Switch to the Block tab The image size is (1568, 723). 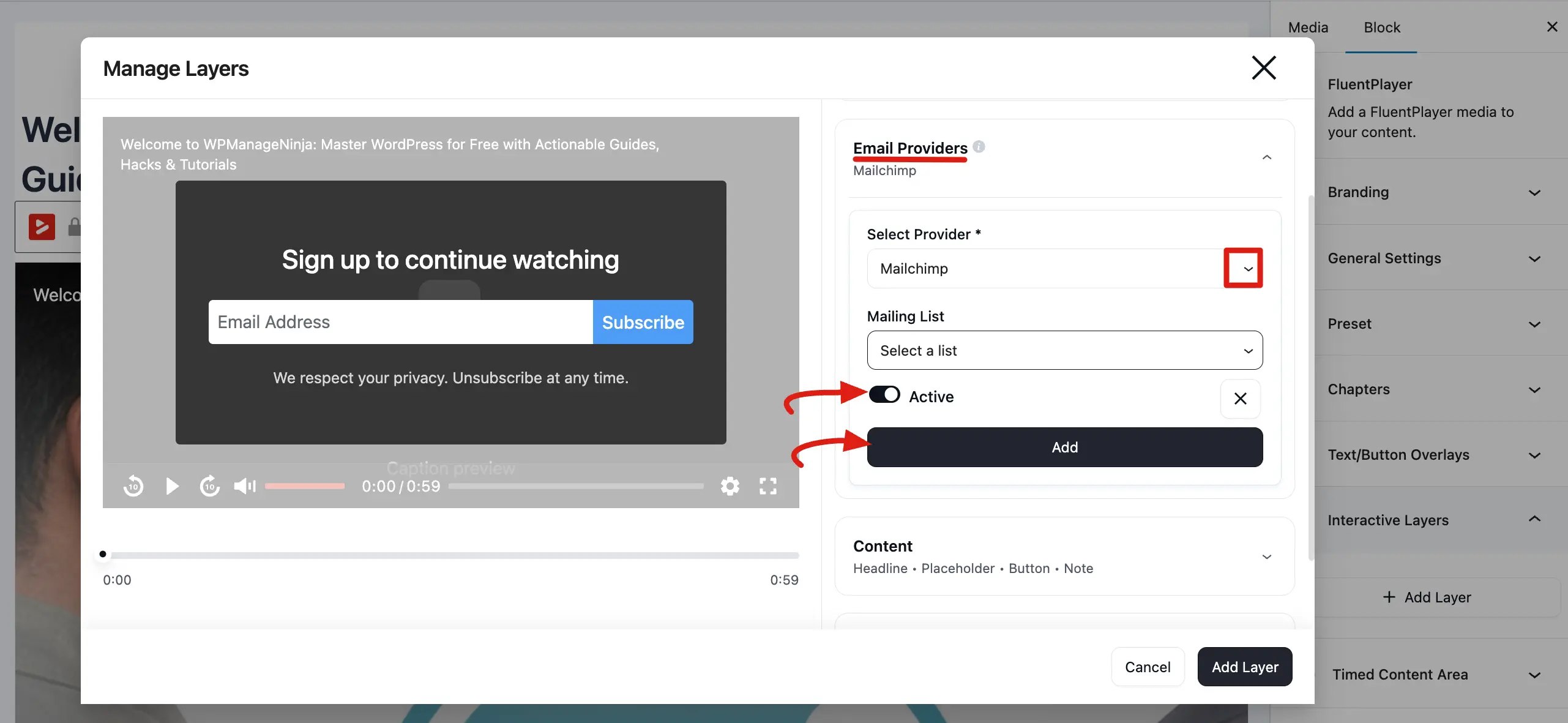pyautogui.click(x=1381, y=27)
